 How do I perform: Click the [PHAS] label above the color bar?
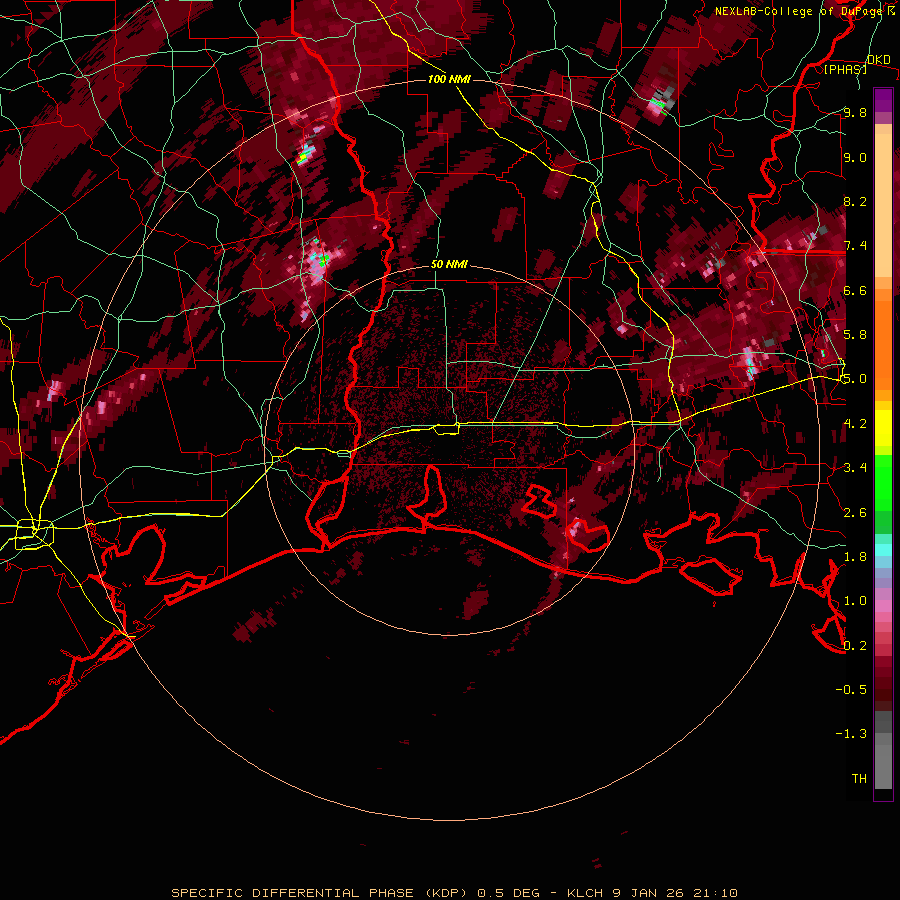(x=845, y=70)
